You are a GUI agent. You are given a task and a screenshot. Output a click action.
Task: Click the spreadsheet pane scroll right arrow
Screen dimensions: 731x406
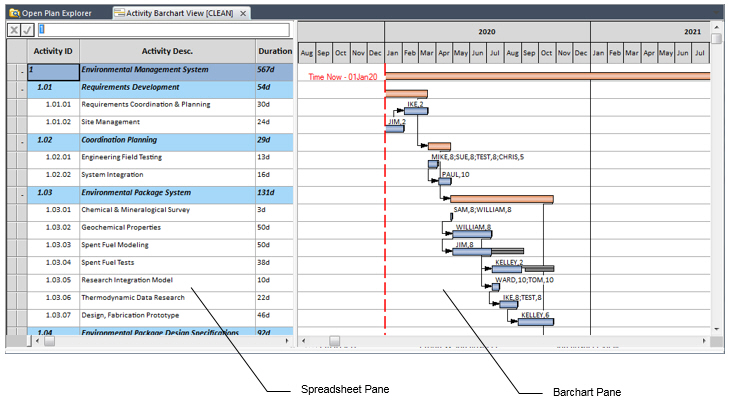[x=287, y=340]
